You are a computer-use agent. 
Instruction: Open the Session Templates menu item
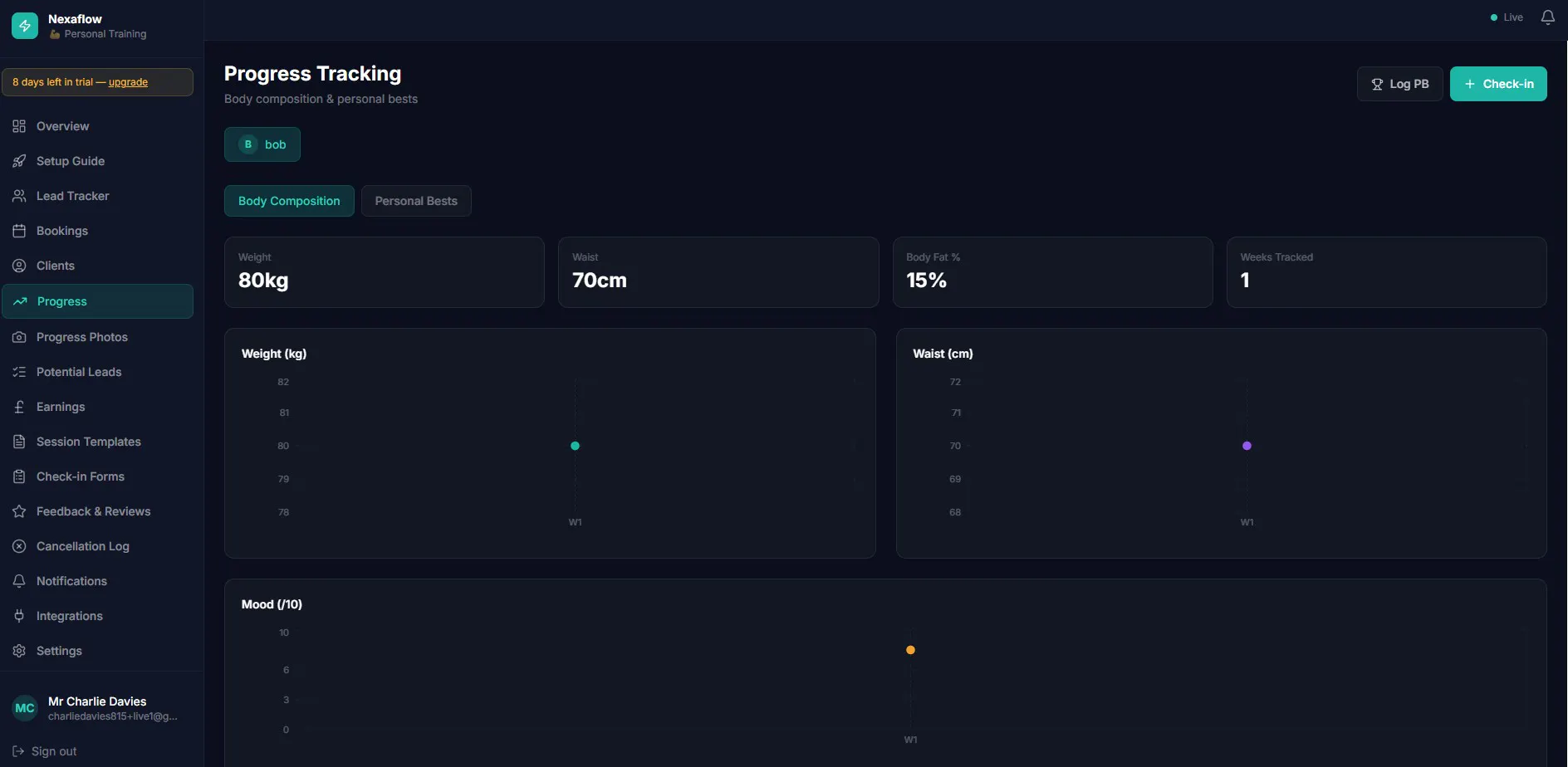pos(97,442)
